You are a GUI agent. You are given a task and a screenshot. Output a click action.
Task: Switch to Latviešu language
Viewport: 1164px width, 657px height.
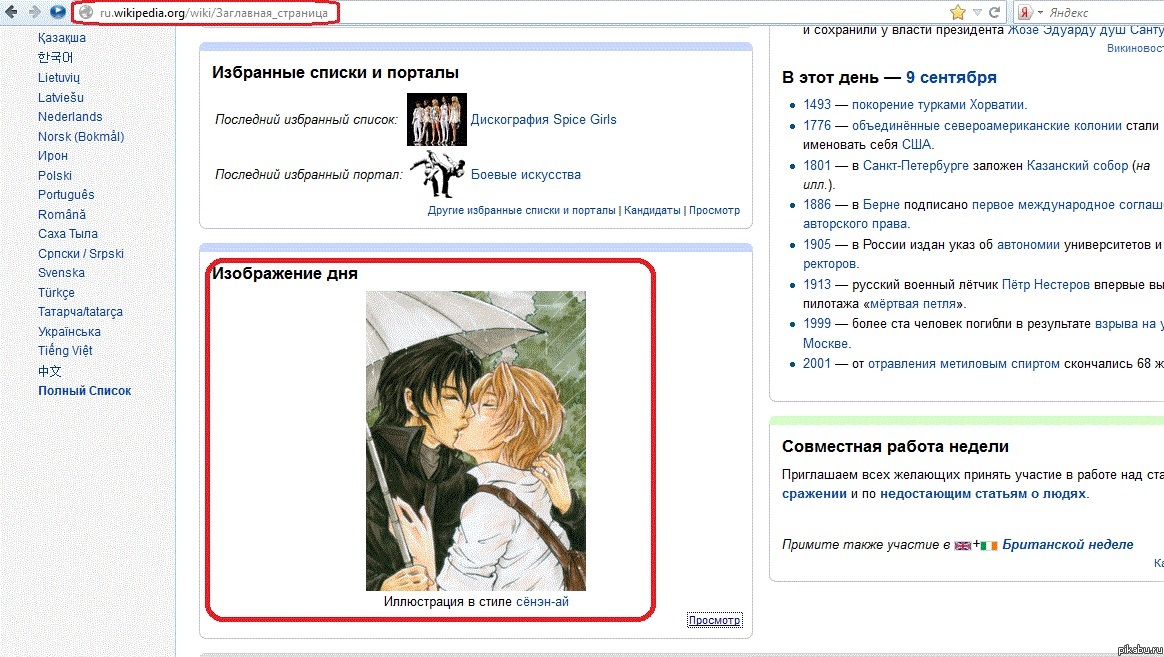61,97
